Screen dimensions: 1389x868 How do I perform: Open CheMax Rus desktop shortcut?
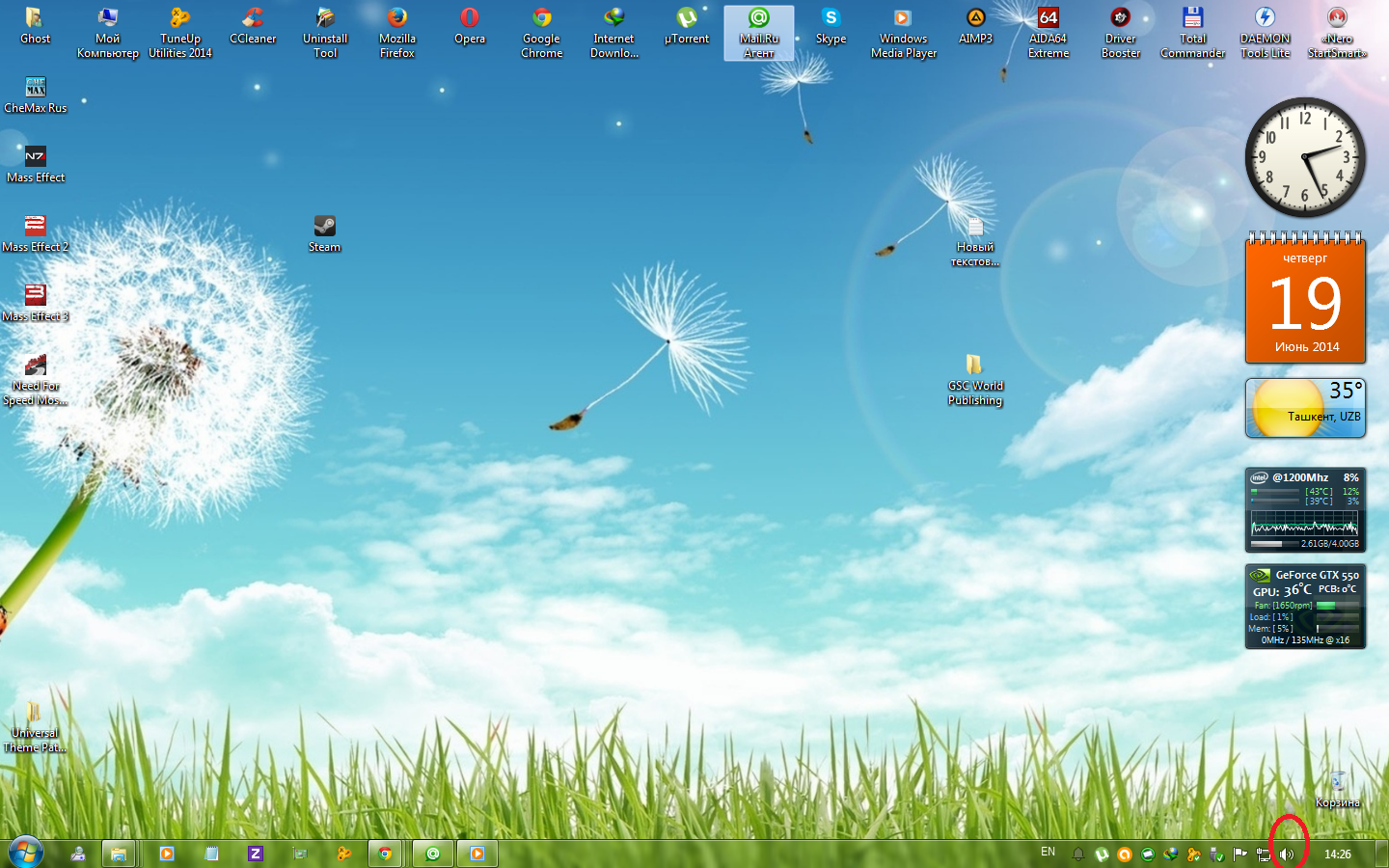click(x=36, y=95)
